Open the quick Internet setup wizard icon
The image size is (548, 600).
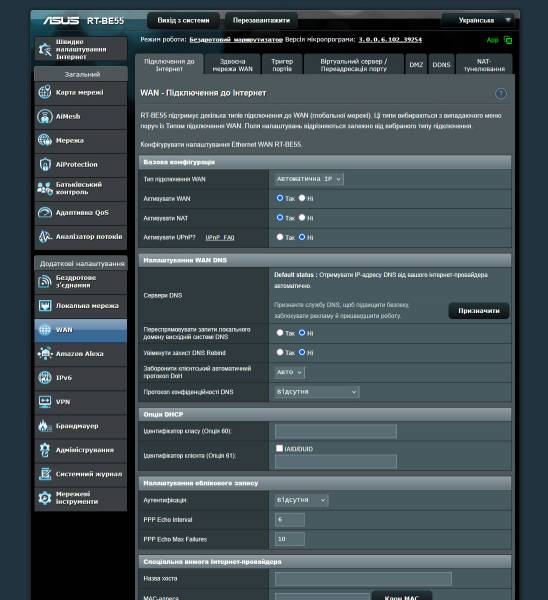point(45,49)
